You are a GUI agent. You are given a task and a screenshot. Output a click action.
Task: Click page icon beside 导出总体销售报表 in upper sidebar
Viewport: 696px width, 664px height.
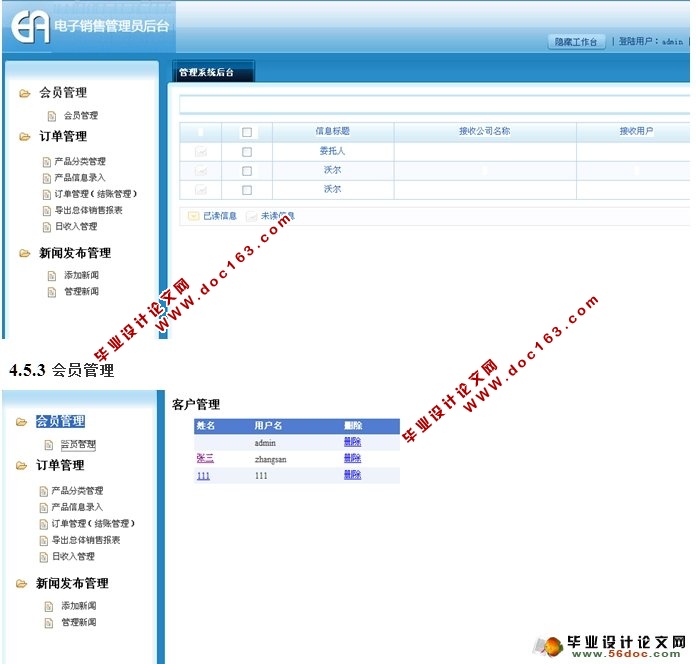coord(47,211)
